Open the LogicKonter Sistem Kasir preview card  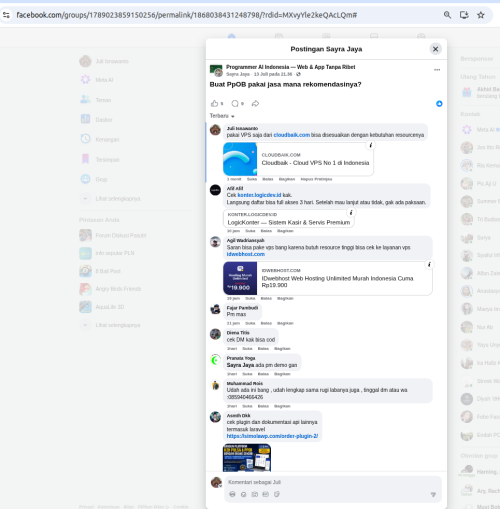tap(289, 219)
